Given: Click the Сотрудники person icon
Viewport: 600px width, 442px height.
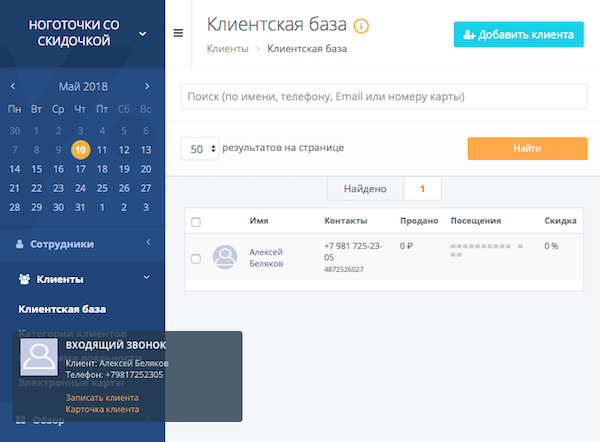Looking at the screenshot, I should pyautogui.click(x=20, y=244).
